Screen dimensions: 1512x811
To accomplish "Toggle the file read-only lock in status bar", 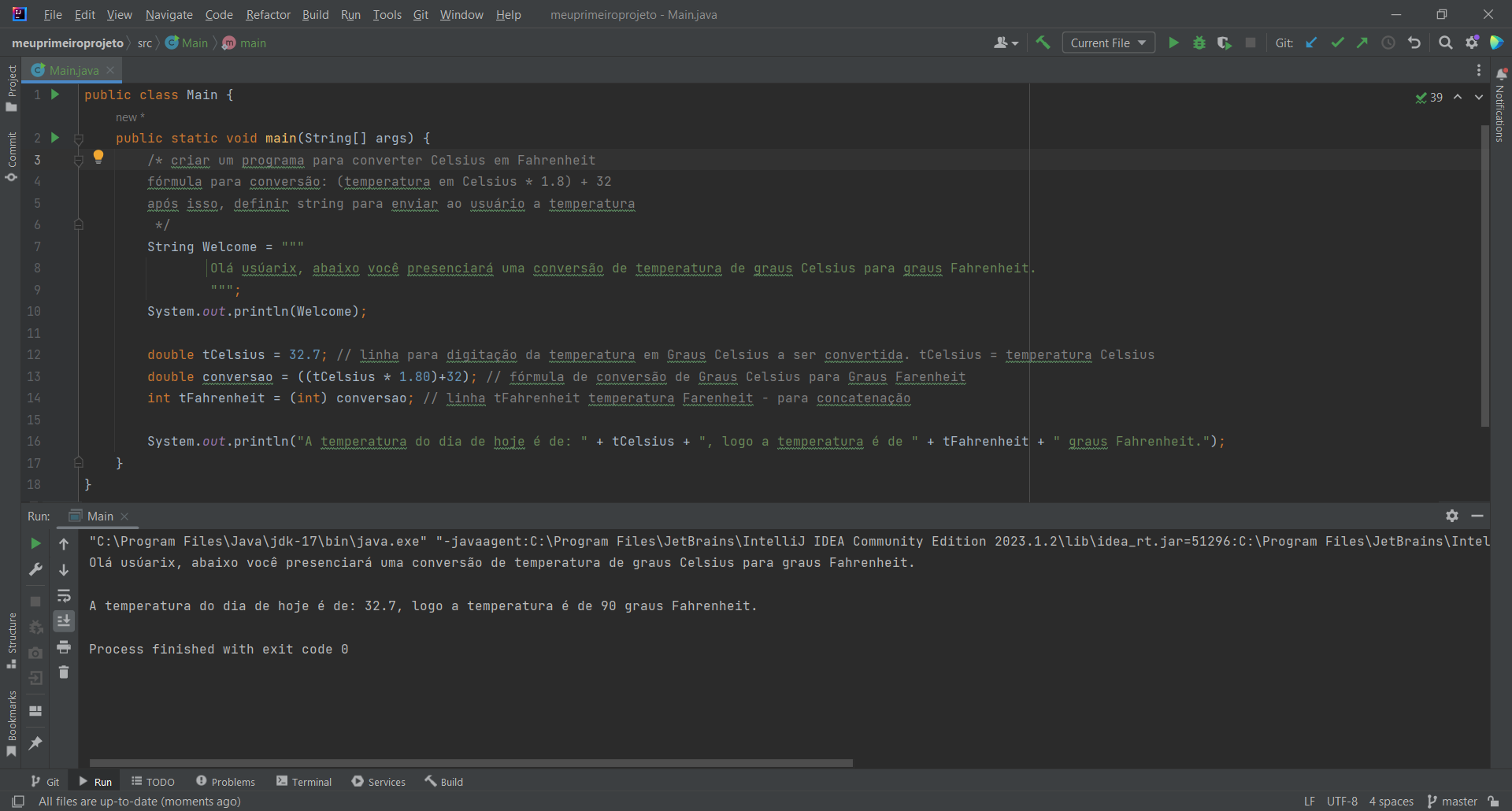I will [x=1493, y=802].
